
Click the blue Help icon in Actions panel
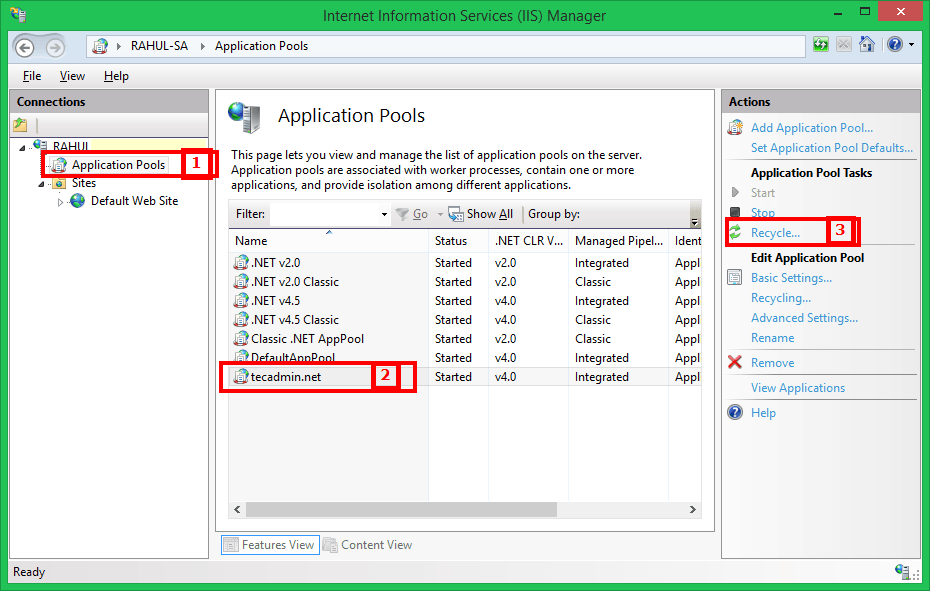[736, 412]
